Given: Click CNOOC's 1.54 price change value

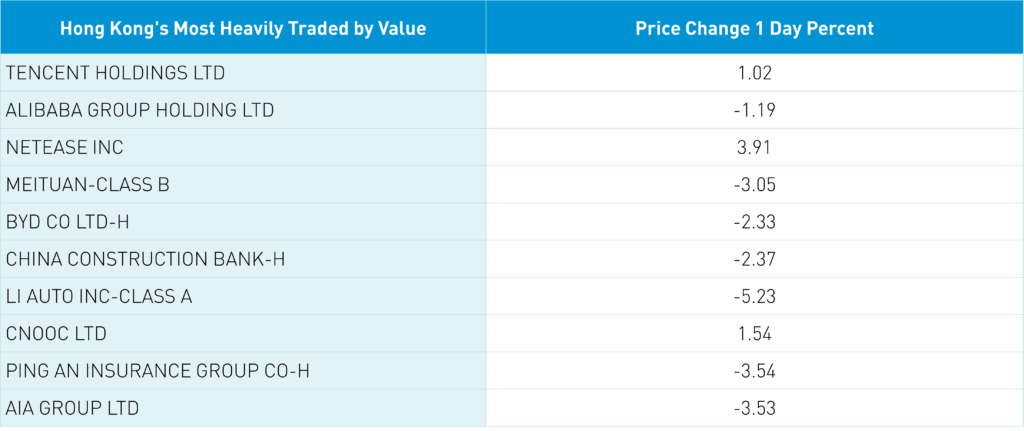Looking at the screenshot, I should (754, 334).
